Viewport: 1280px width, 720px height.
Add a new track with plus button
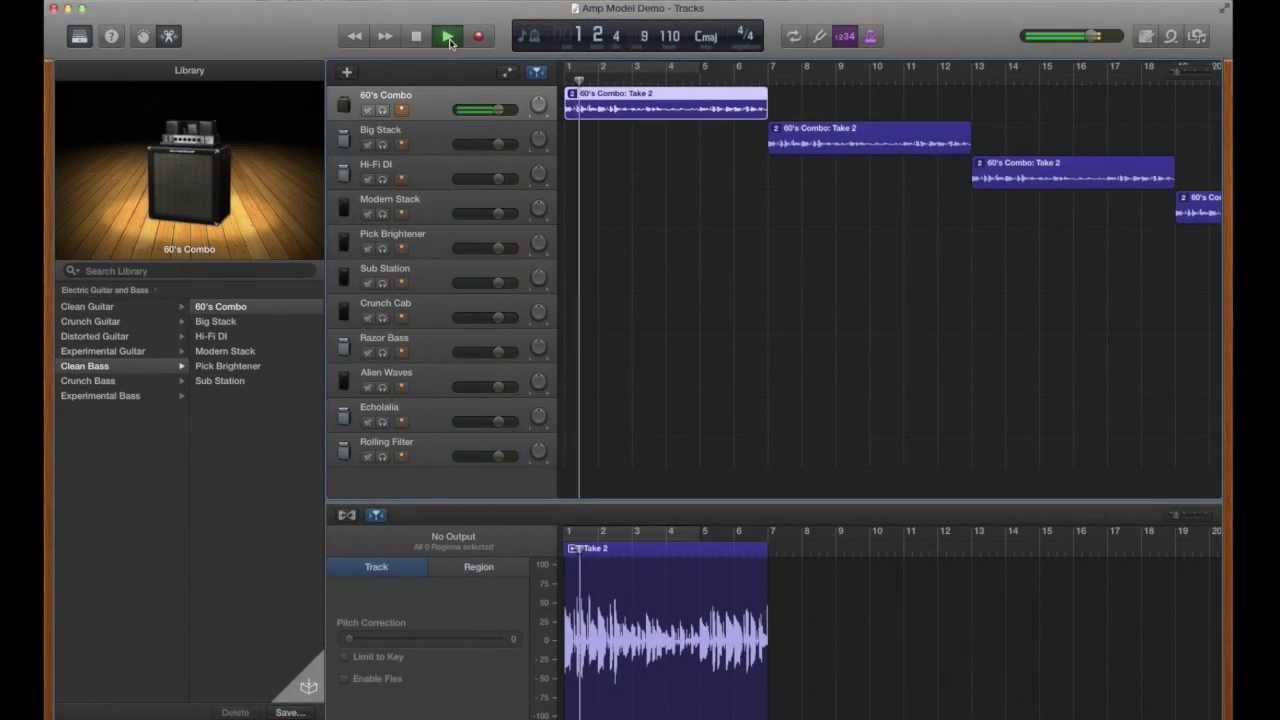pyautogui.click(x=346, y=72)
